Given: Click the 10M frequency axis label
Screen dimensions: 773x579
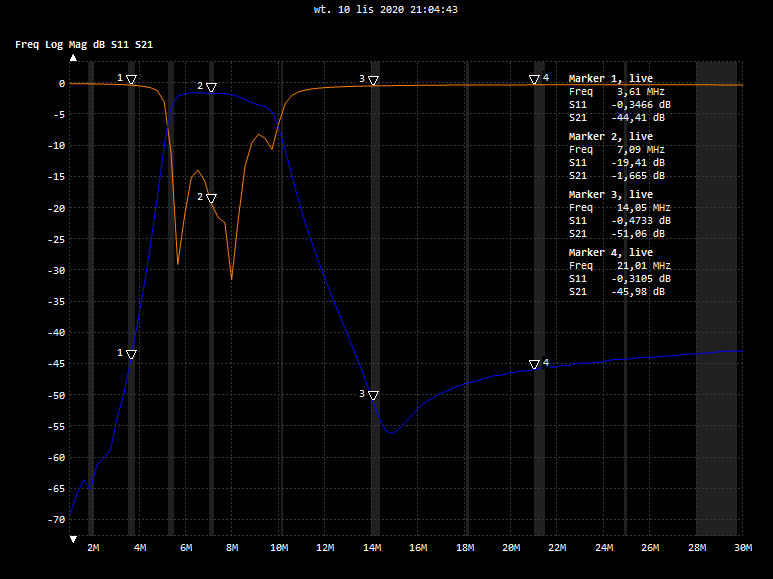Looking at the screenshot, I should point(279,548).
